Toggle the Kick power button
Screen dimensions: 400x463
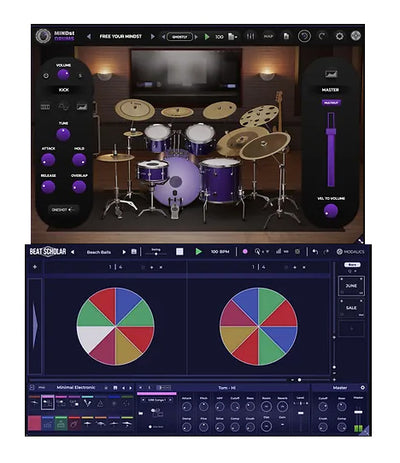point(46,76)
